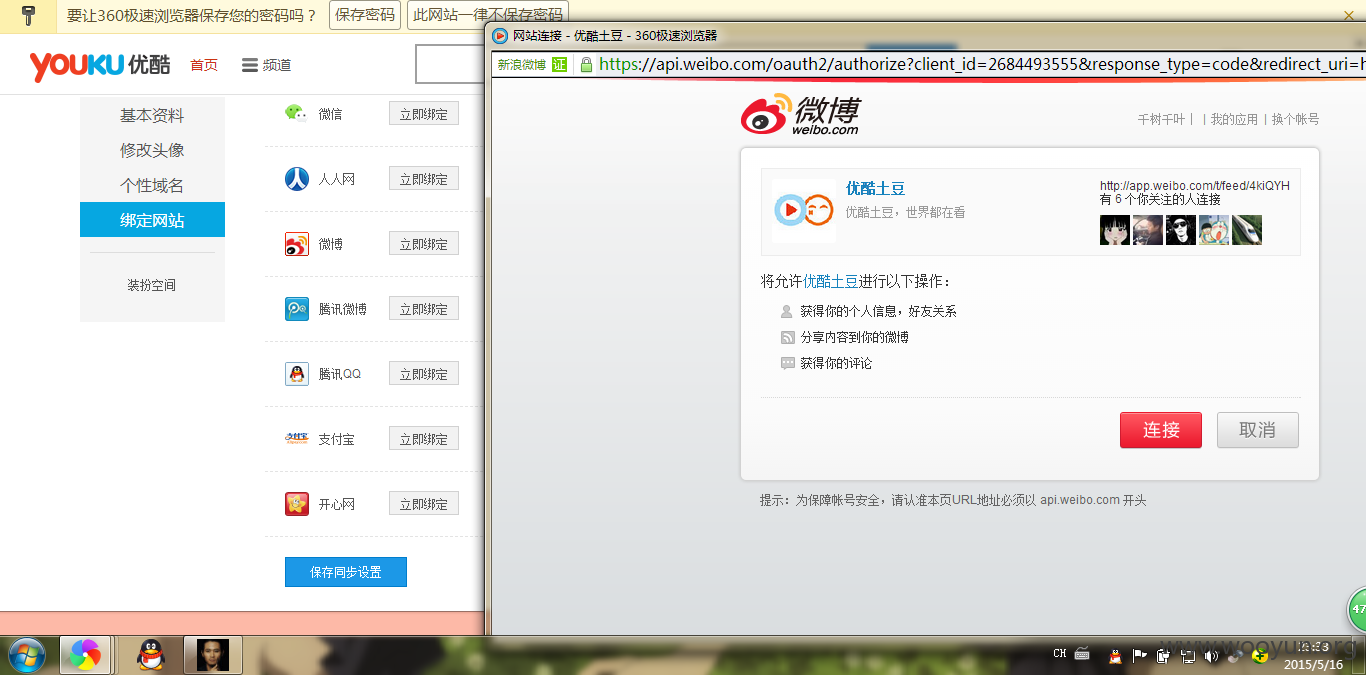Click the switch account link

[x=1295, y=119]
